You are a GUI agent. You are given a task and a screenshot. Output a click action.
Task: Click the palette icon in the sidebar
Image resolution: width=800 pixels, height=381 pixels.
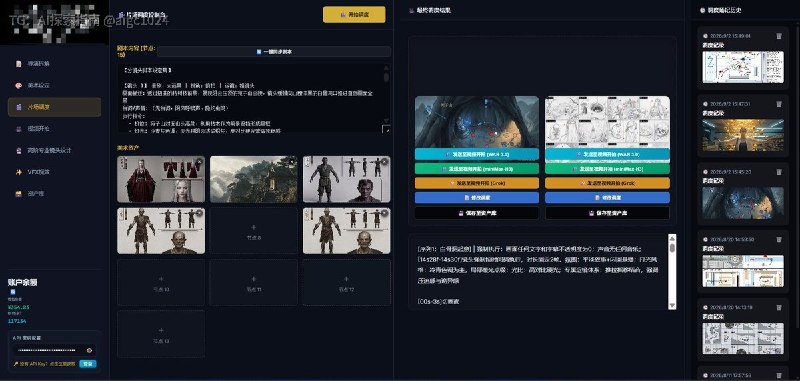click(x=19, y=85)
